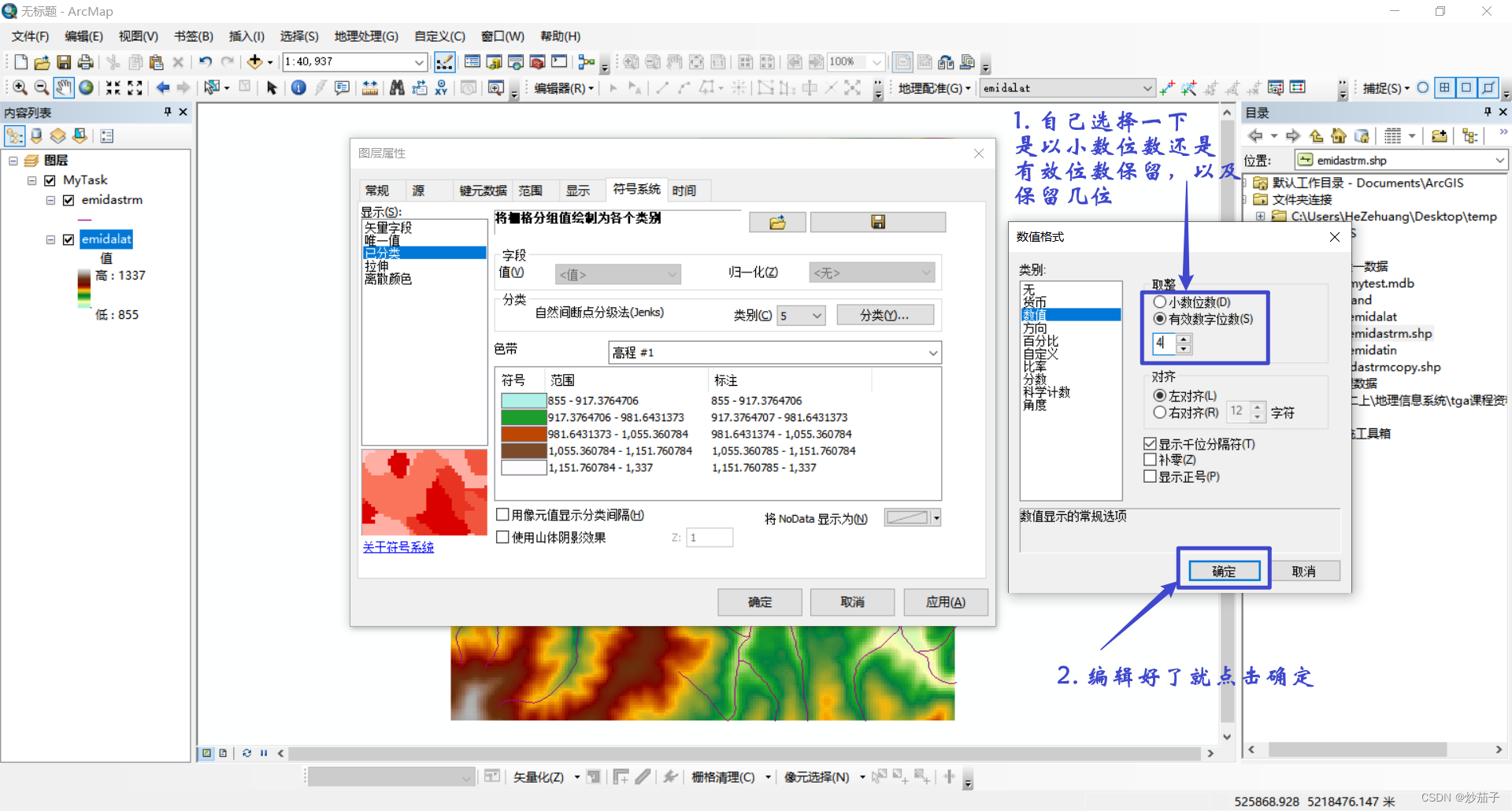The height and width of the screenshot is (811, 1512).
Task: Choose 左对齐 alignment
Action: [x=1159, y=396]
